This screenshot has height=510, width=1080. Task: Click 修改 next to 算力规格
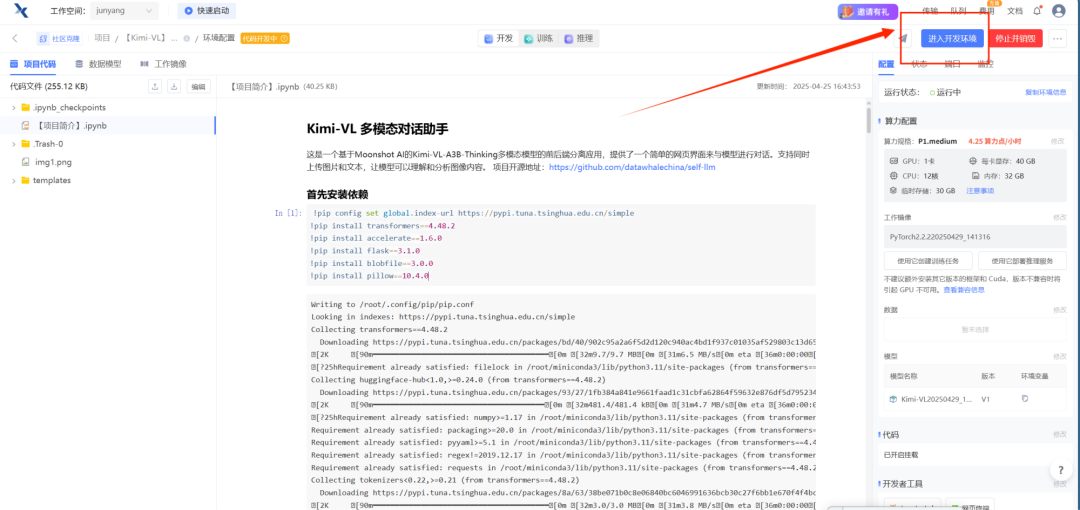click(x=1059, y=141)
